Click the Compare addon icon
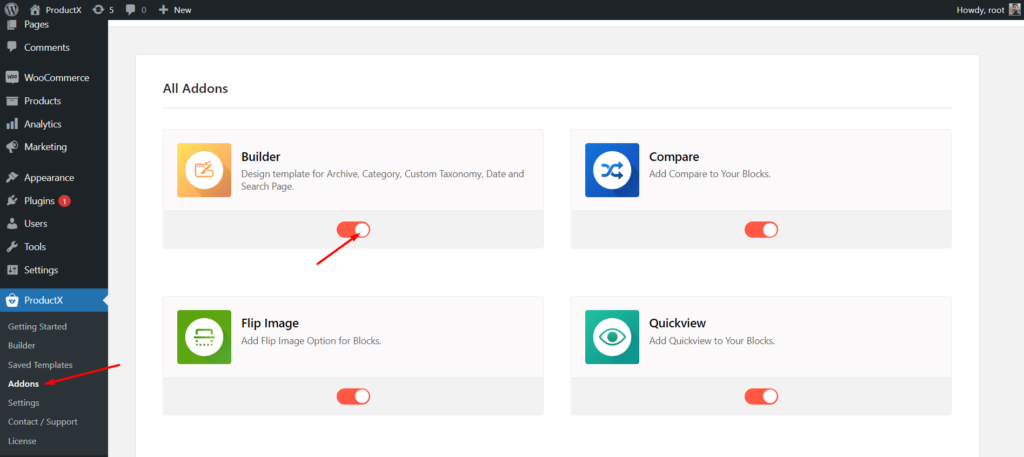The image size is (1024, 457). point(612,170)
